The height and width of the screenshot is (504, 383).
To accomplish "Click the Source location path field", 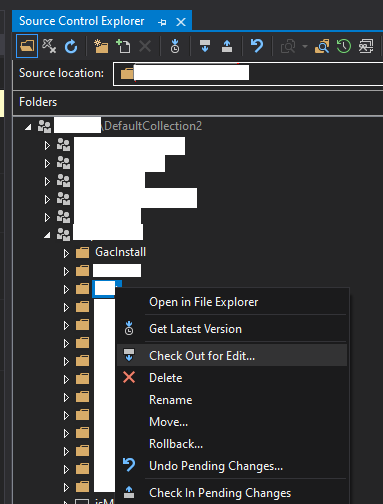I will click(248, 73).
